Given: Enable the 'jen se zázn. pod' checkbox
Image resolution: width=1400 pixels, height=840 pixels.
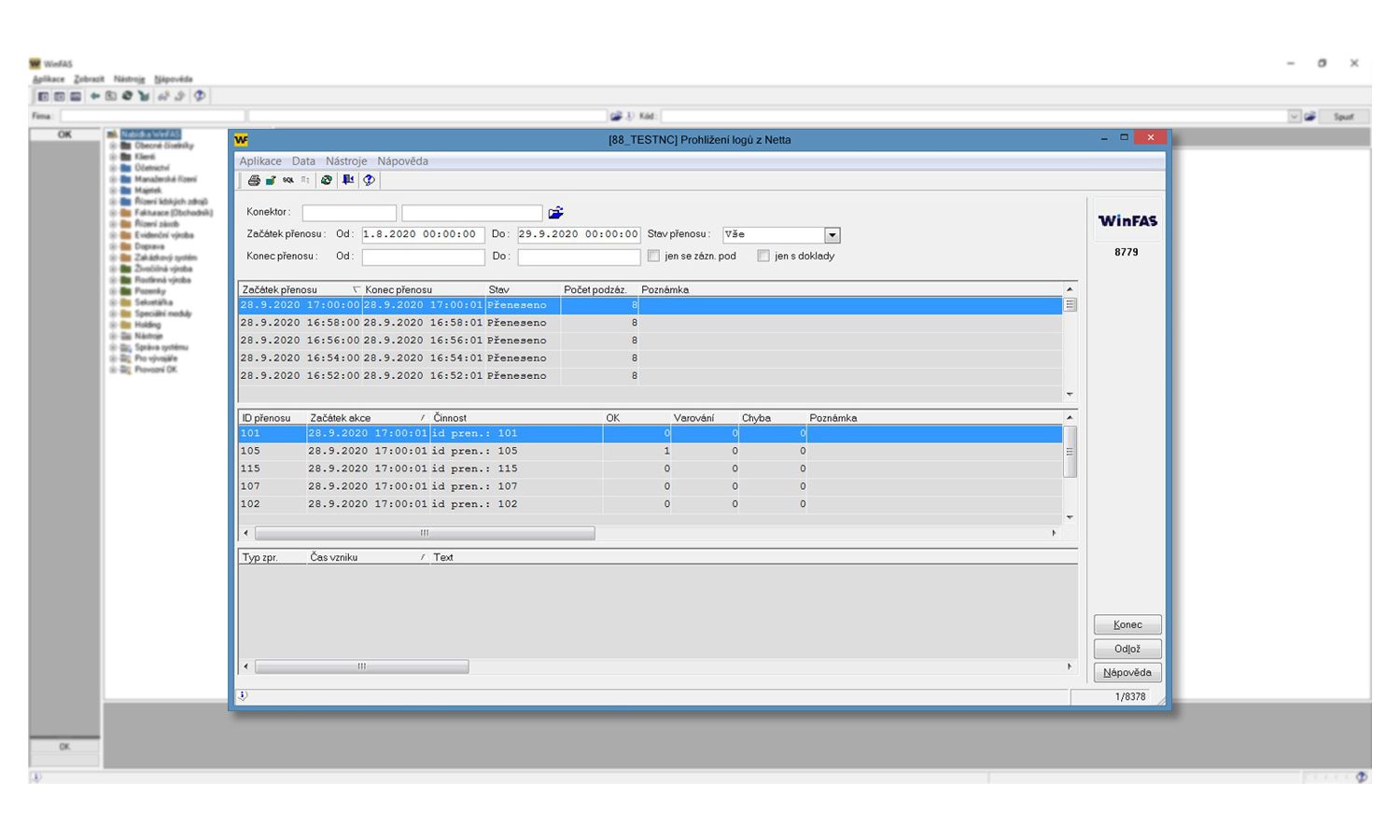Looking at the screenshot, I should [x=653, y=256].
